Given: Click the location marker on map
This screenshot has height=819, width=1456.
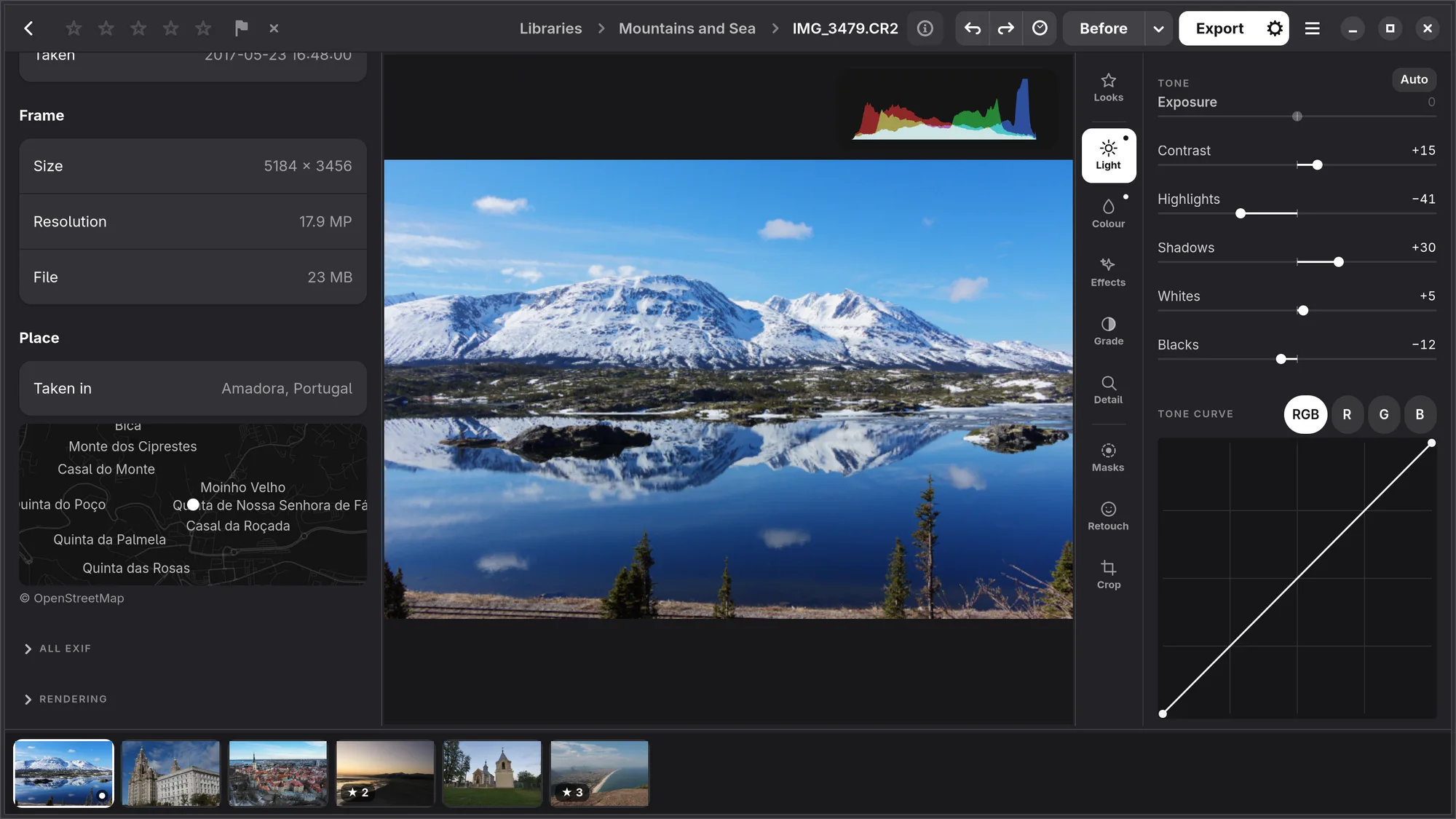Looking at the screenshot, I should [x=193, y=505].
